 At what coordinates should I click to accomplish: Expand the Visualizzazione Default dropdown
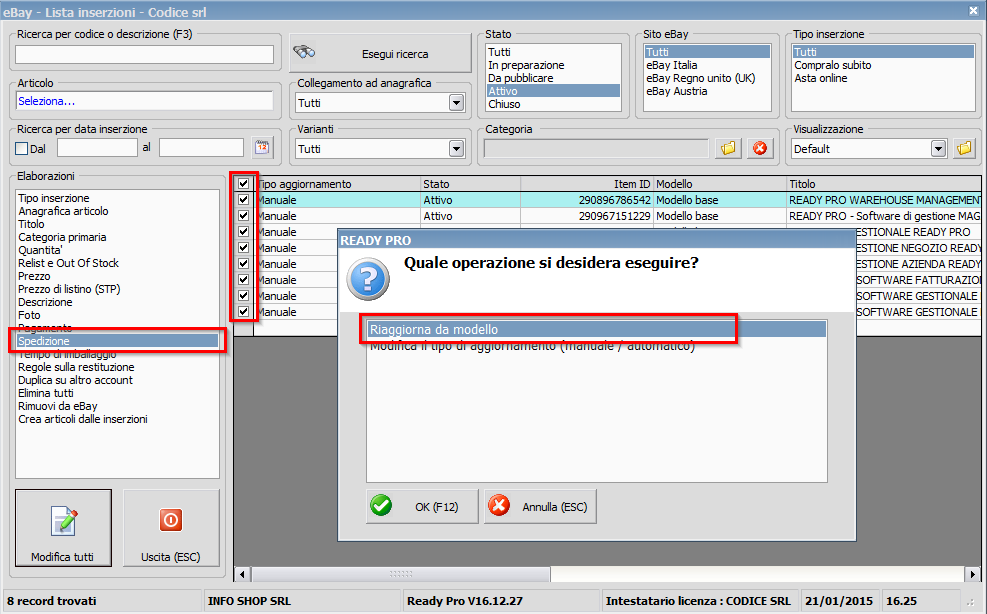[938, 149]
